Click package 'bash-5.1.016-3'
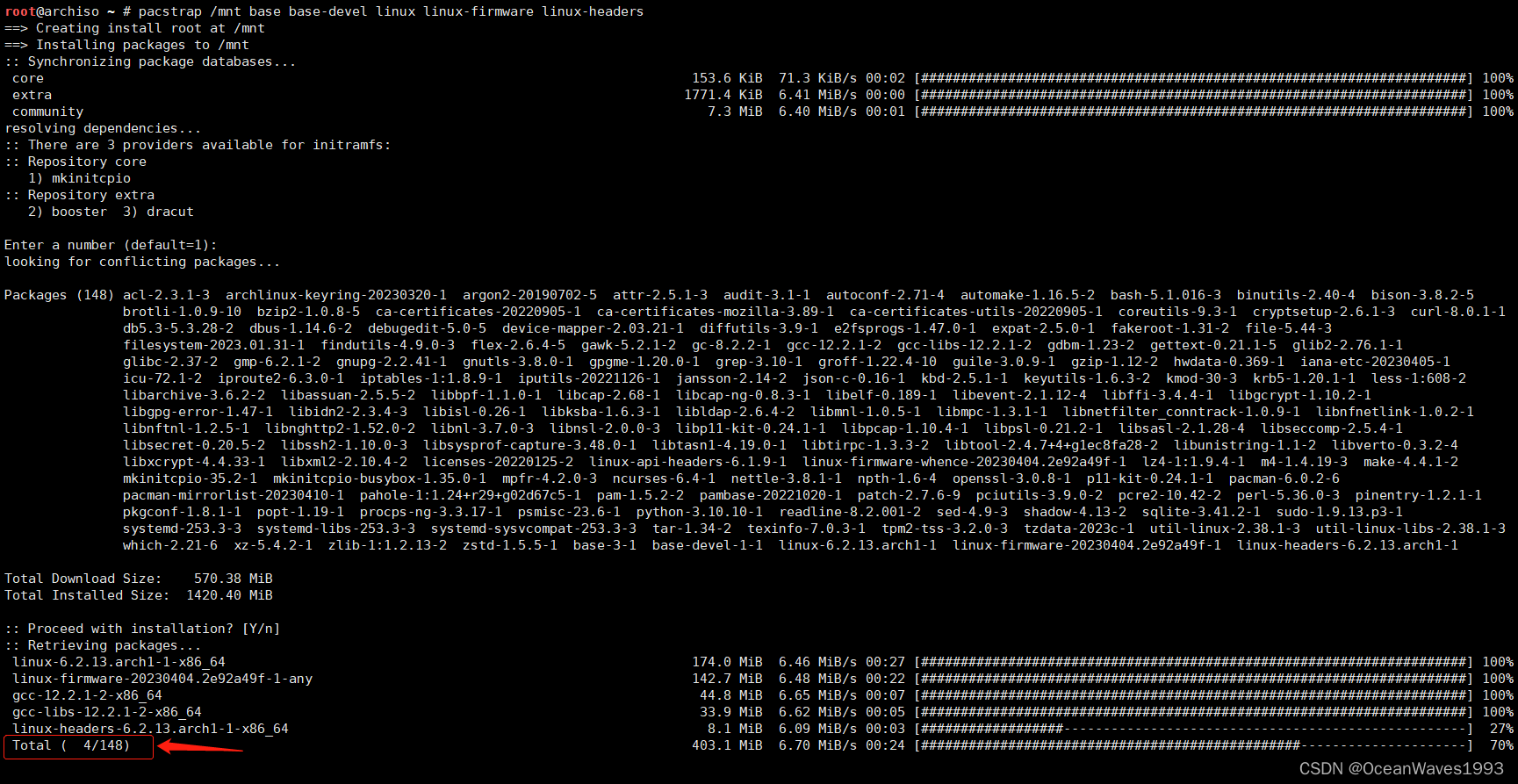 [1165, 295]
